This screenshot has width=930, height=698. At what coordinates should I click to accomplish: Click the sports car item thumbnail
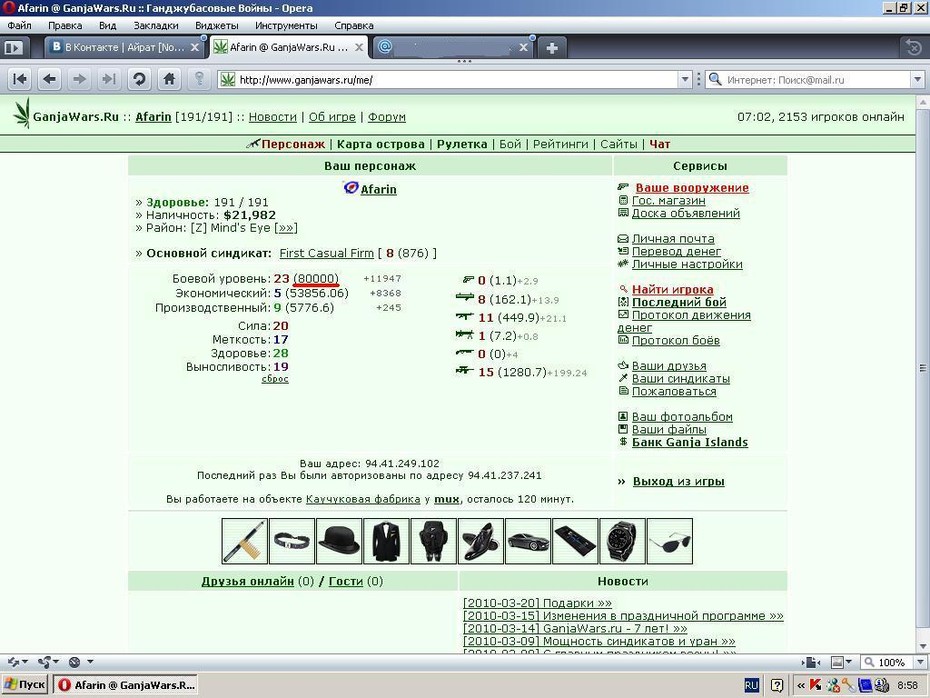528,541
